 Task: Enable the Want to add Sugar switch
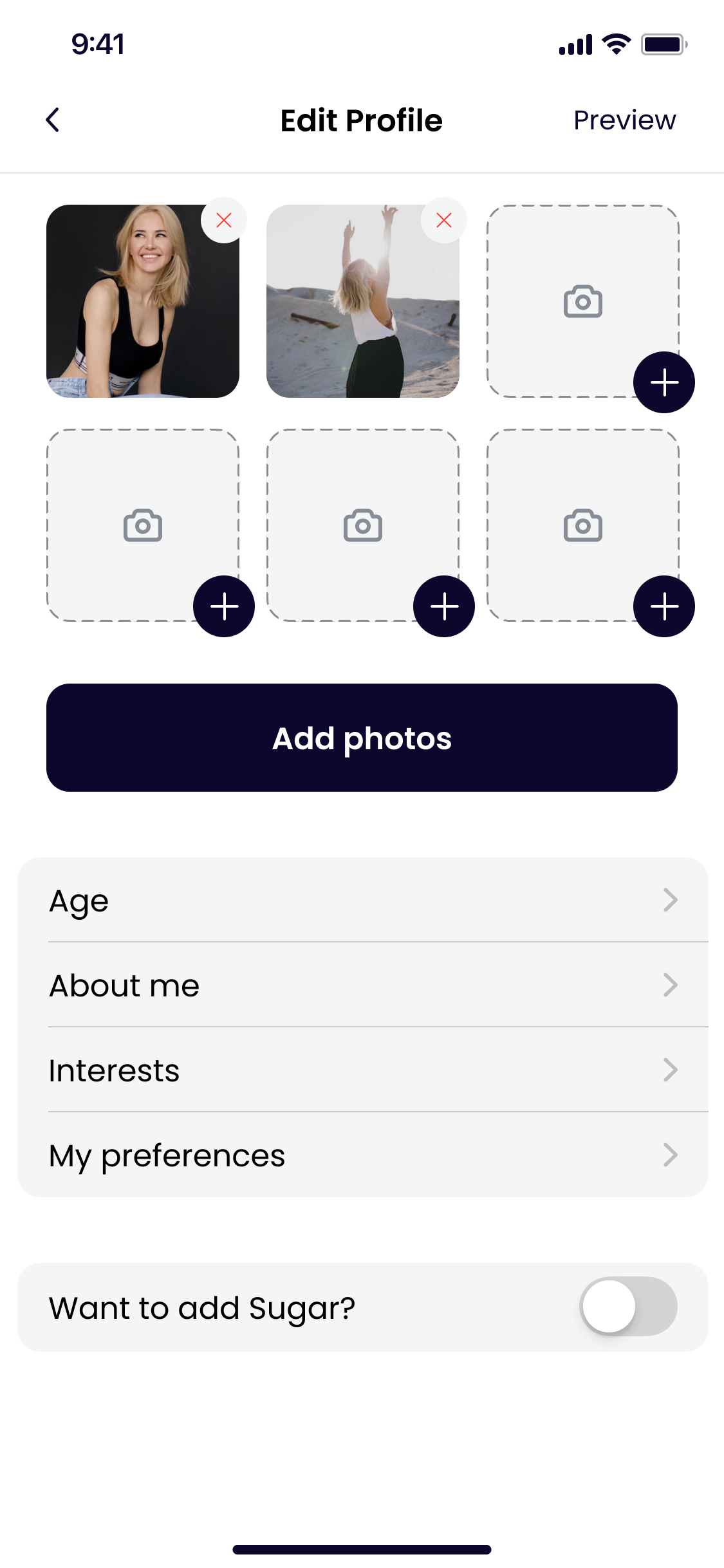coord(628,1307)
